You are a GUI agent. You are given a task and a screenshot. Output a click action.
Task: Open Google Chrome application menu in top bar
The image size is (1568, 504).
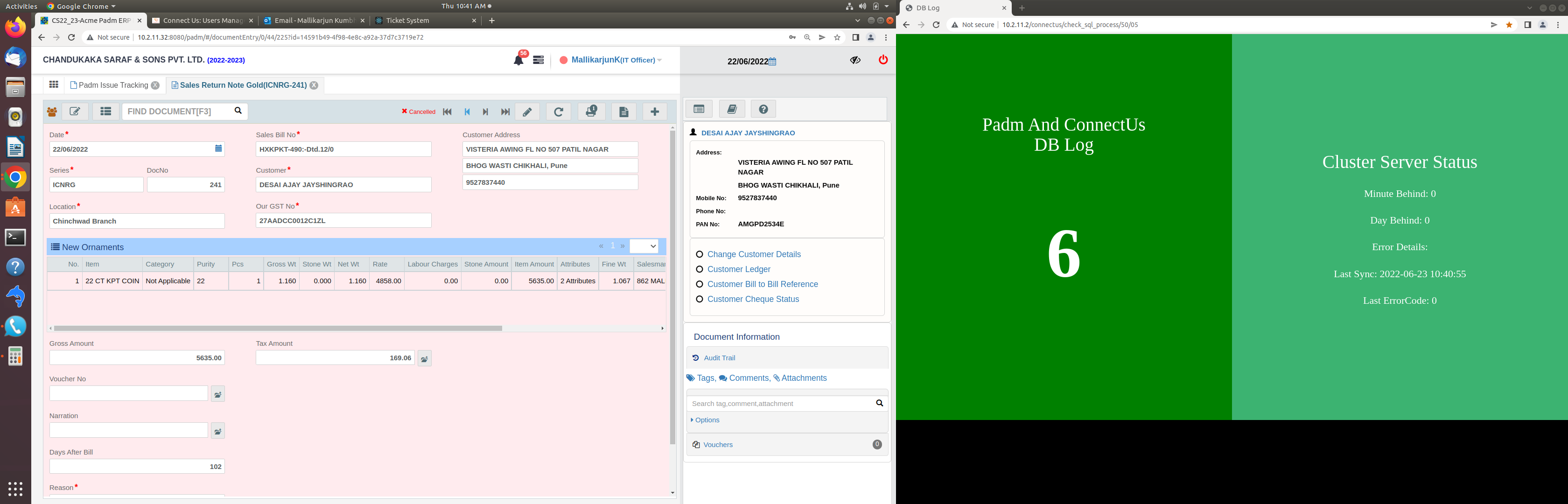point(82,6)
